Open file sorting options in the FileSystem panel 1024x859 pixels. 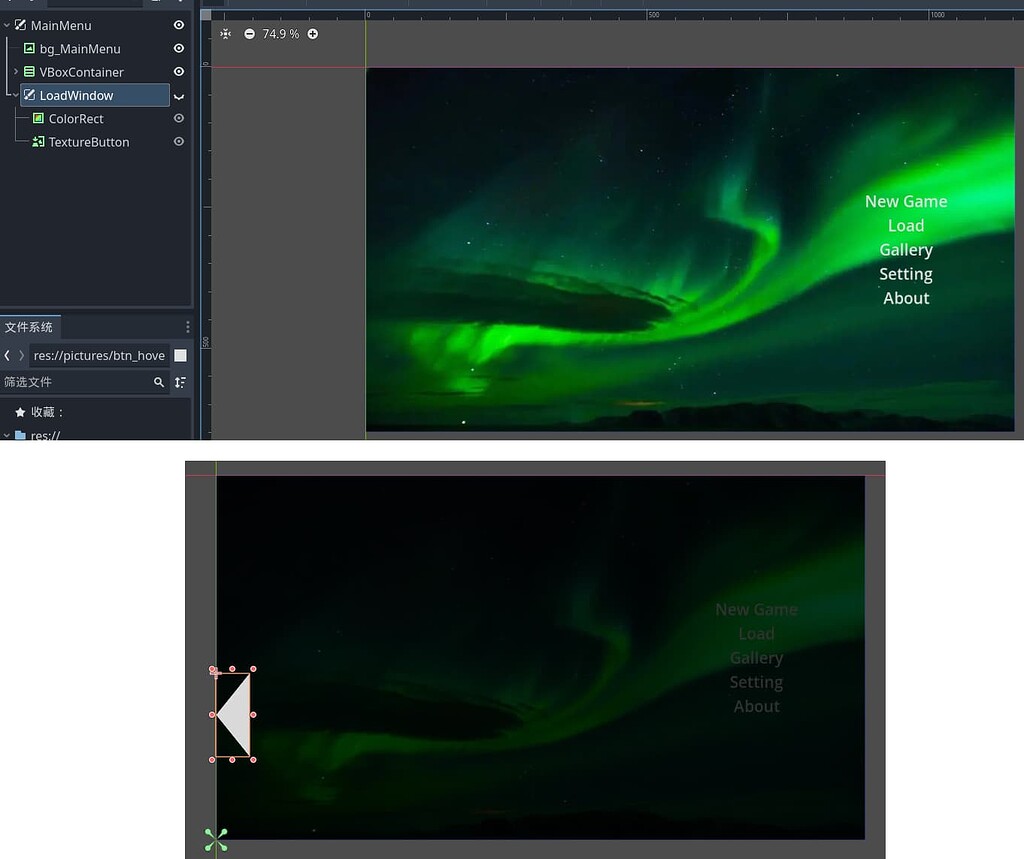180,382
